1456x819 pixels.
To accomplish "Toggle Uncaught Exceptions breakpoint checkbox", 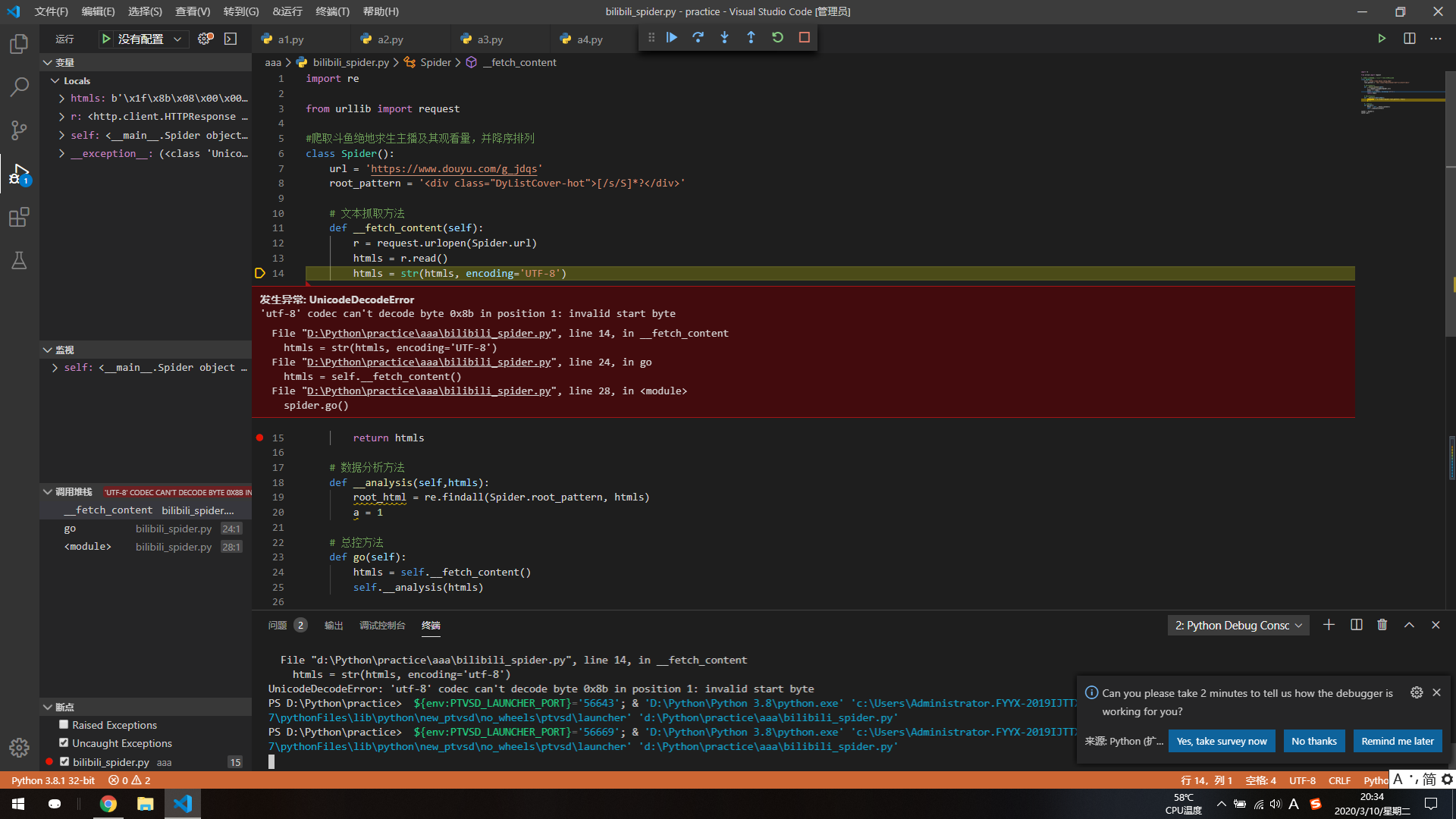I will [64, 743].
